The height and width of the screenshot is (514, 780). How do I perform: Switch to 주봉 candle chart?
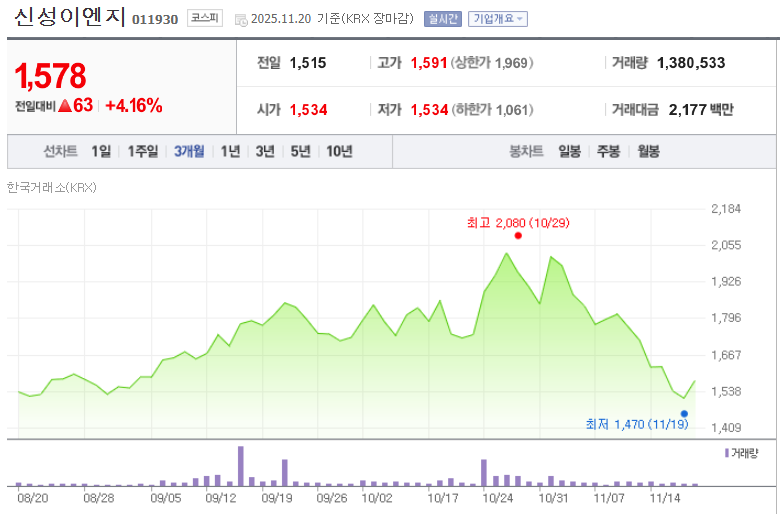click(608, 151)
